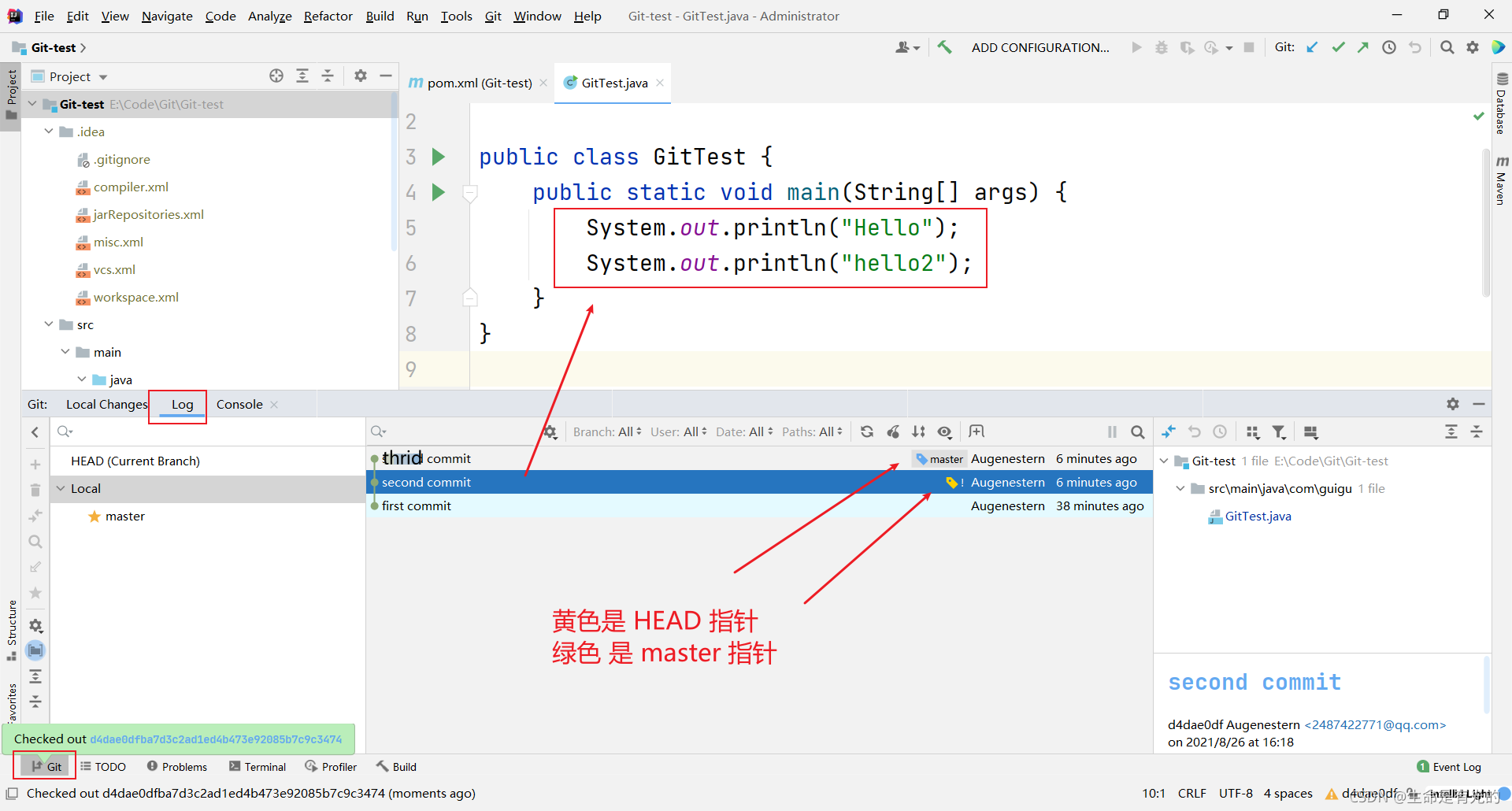Open User filter dropdown

point(679,431)
